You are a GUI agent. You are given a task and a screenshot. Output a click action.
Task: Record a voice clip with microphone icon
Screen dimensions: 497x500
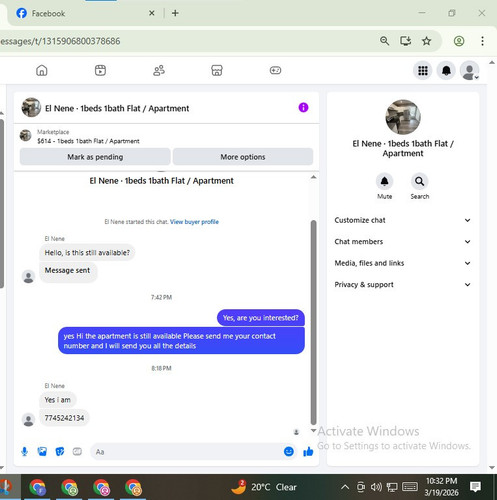click(x=24, y=452)
